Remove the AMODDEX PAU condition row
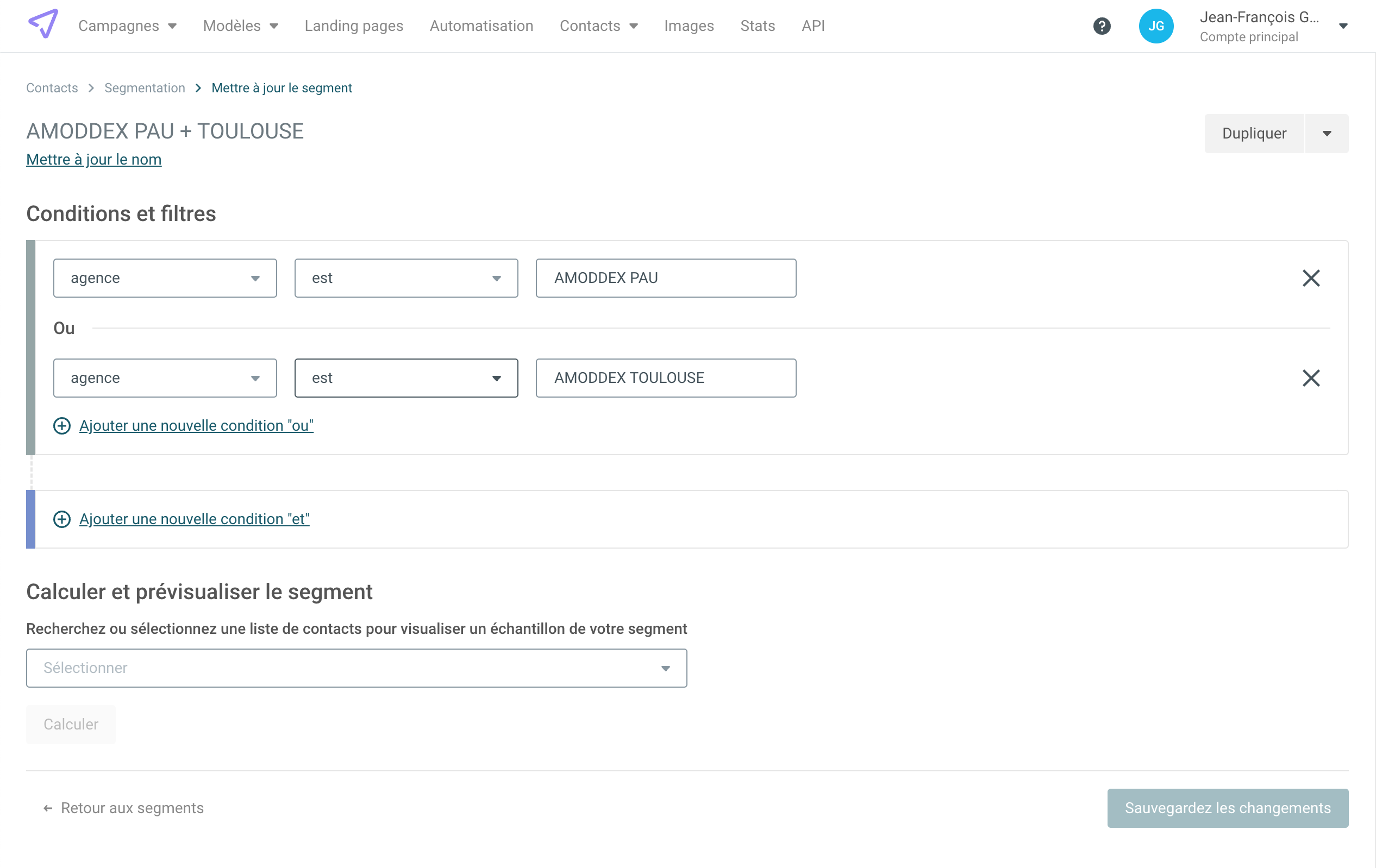Viewport: 1376px width, 868px height. click(1310, 278)
